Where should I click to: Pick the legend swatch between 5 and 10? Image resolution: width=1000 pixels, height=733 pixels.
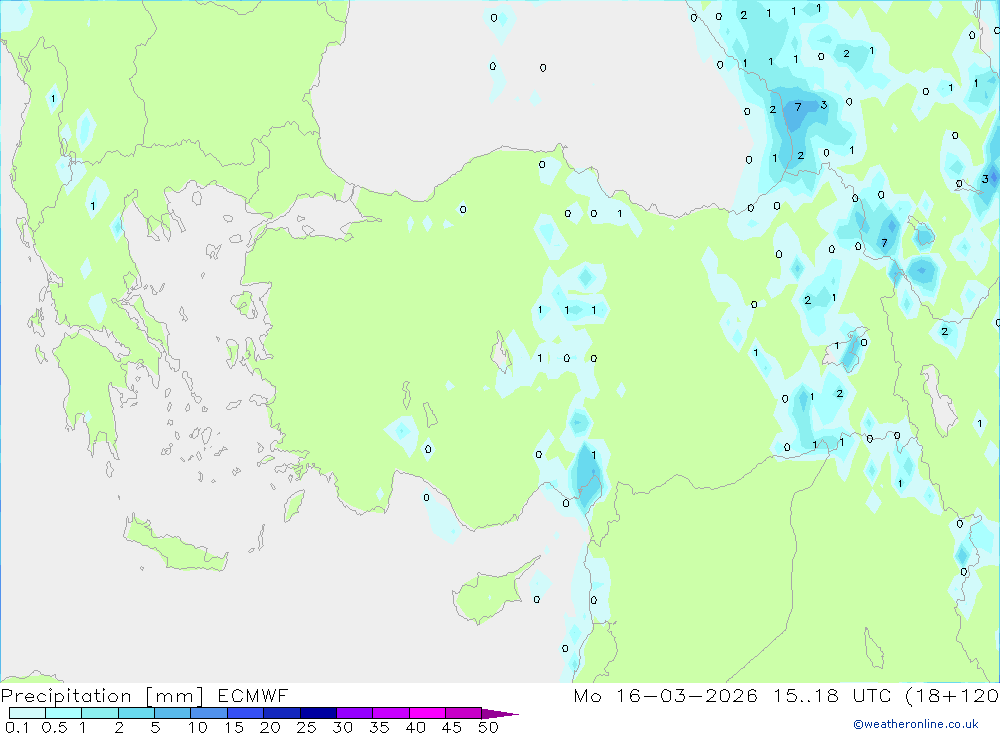(172, 713)
